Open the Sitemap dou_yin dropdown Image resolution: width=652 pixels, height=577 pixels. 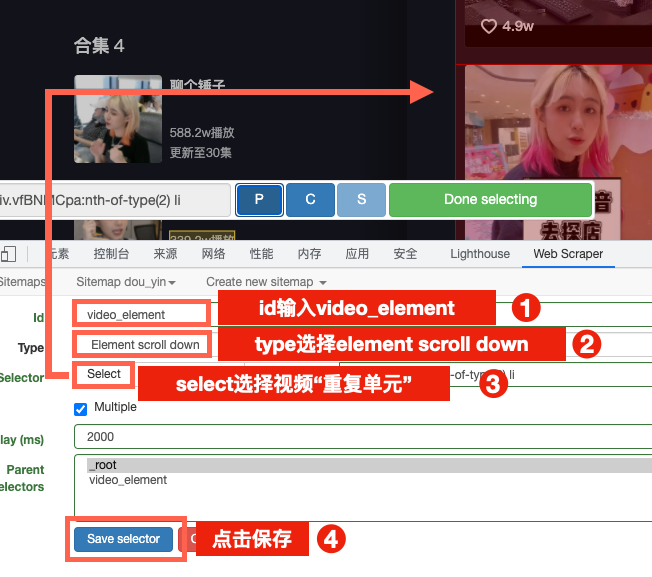pyautogui.click(x=126, y=282)
